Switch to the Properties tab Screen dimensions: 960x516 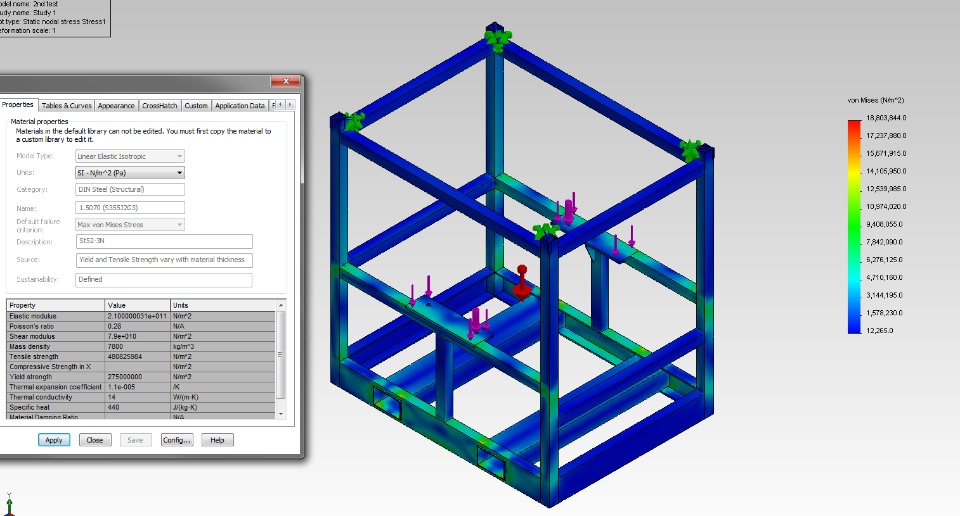18,105
